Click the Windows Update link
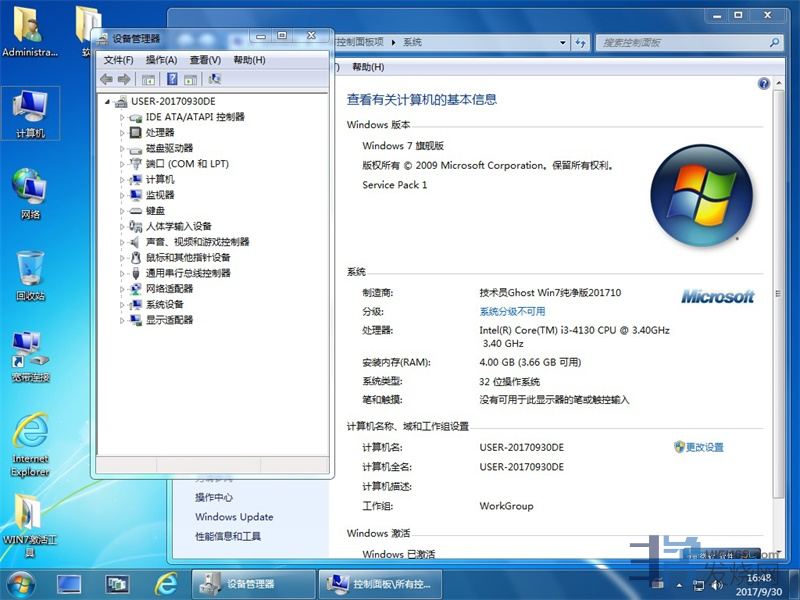800x600 pixels. 234,517
